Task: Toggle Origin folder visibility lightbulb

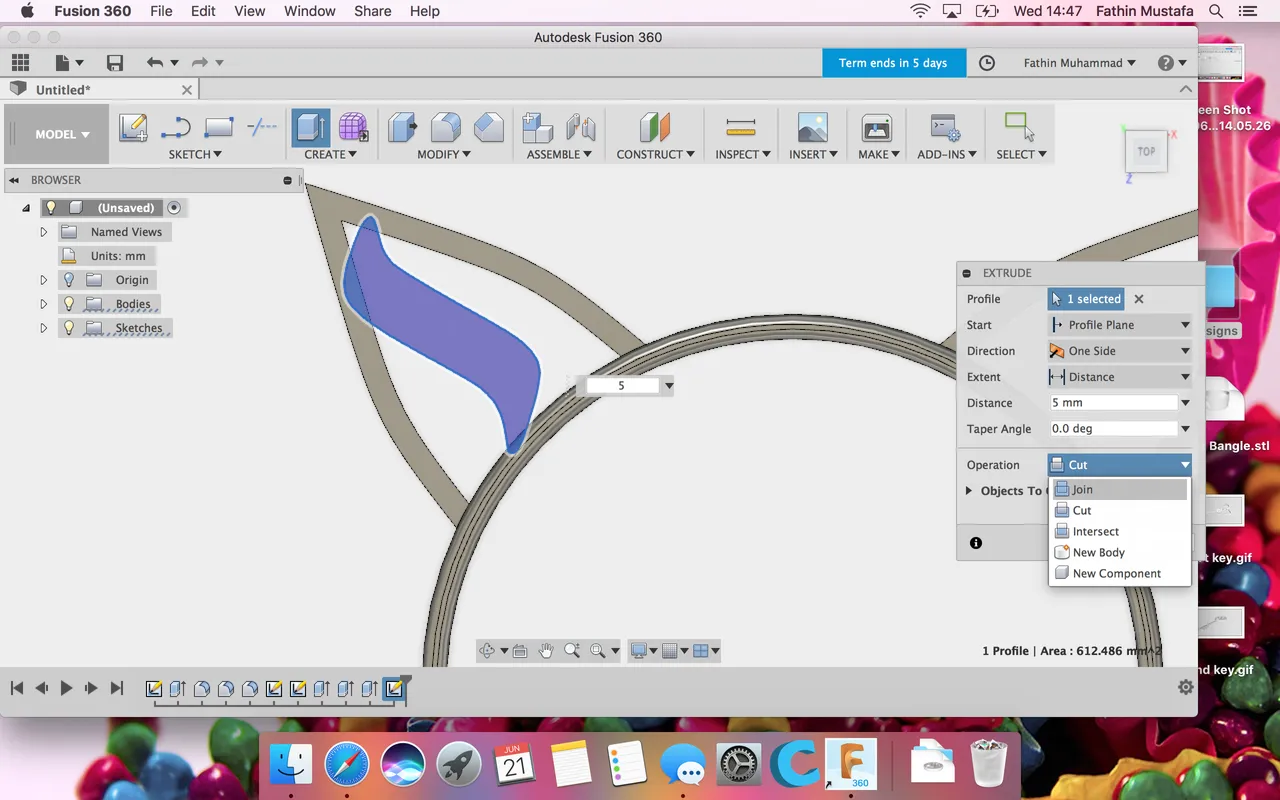Action: [x=69, y=280]
